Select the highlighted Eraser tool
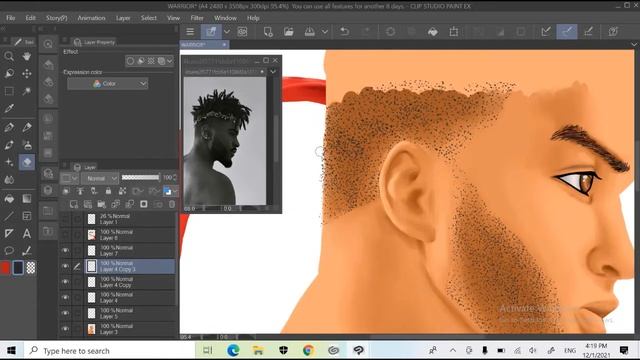Screen dimensions: 640x360 click(27, 162)
